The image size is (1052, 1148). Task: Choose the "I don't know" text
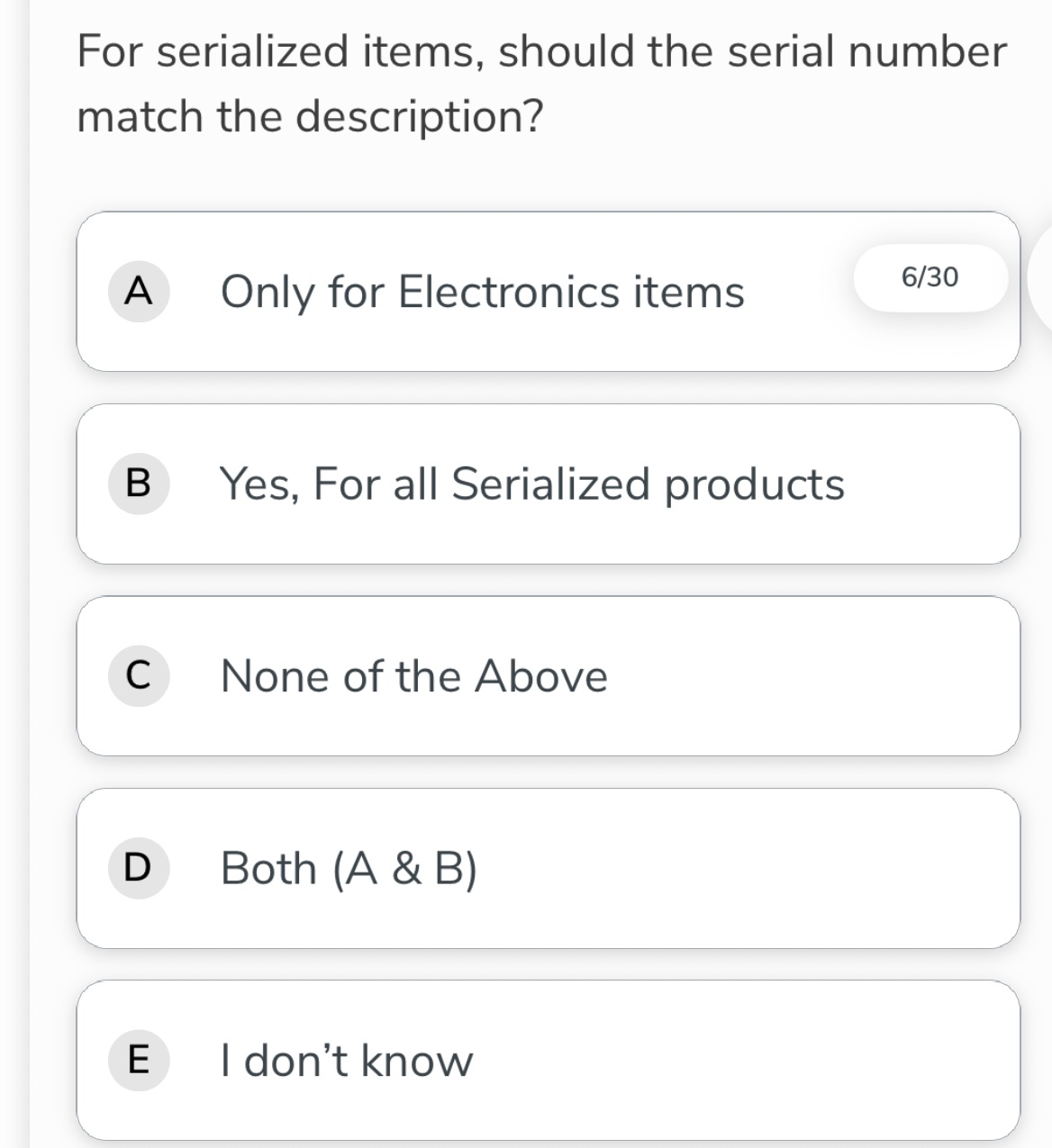pos(347,1060)
